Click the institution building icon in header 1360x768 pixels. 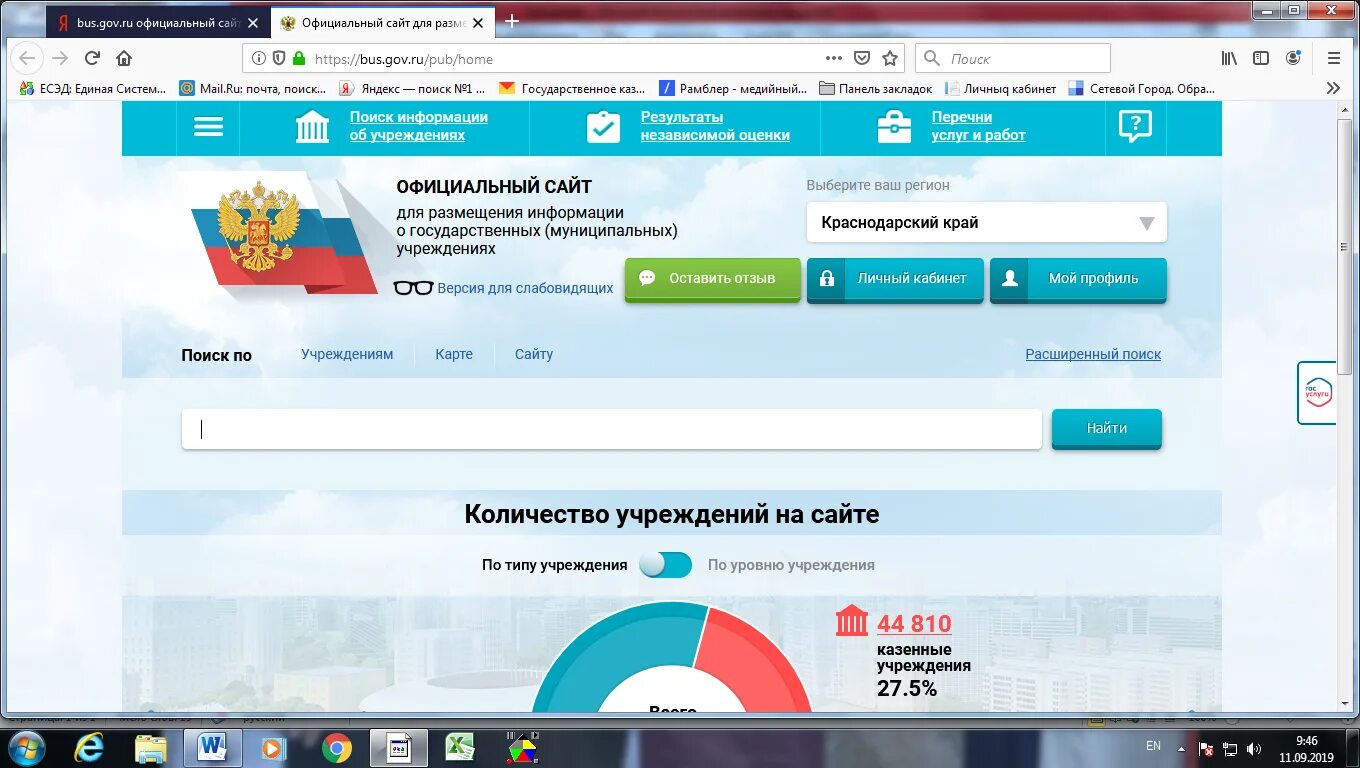point(313,127)
